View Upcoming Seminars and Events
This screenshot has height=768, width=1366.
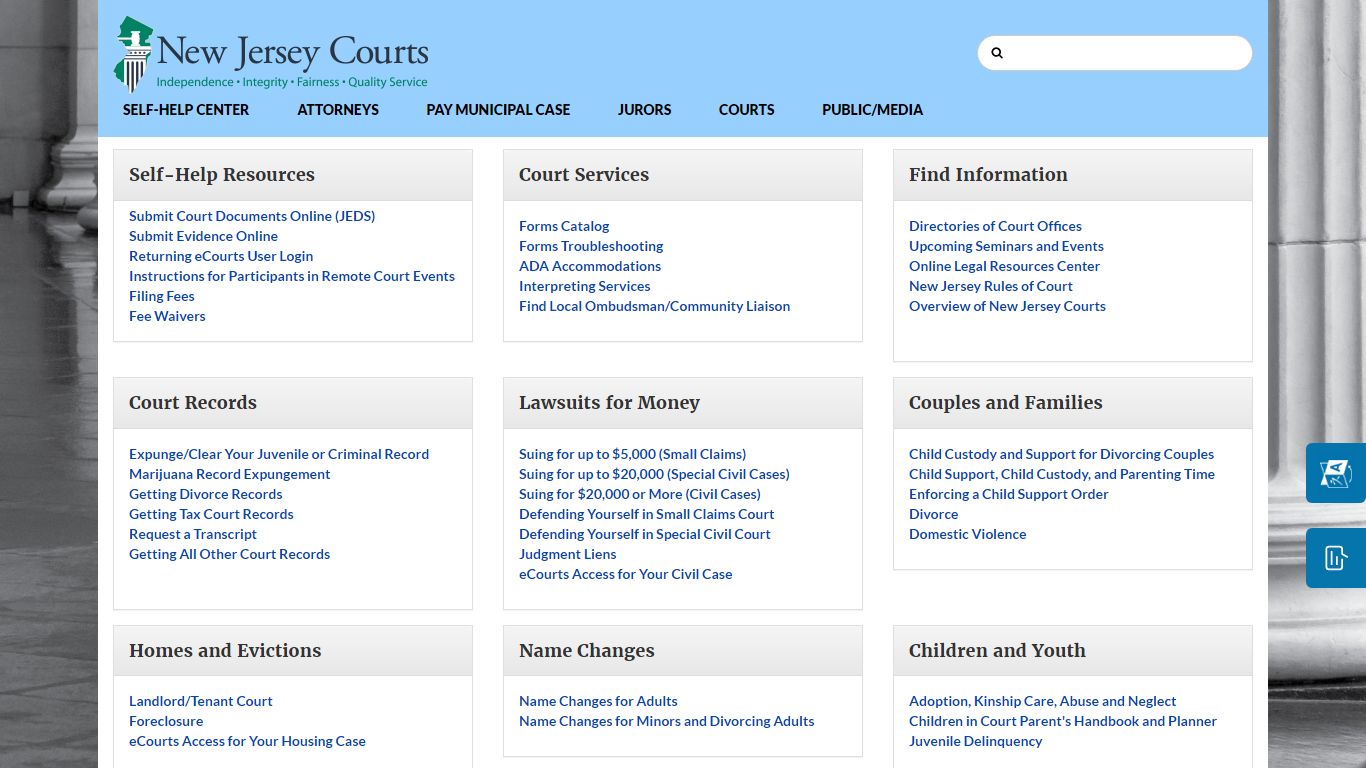(x=1006, y=246)
